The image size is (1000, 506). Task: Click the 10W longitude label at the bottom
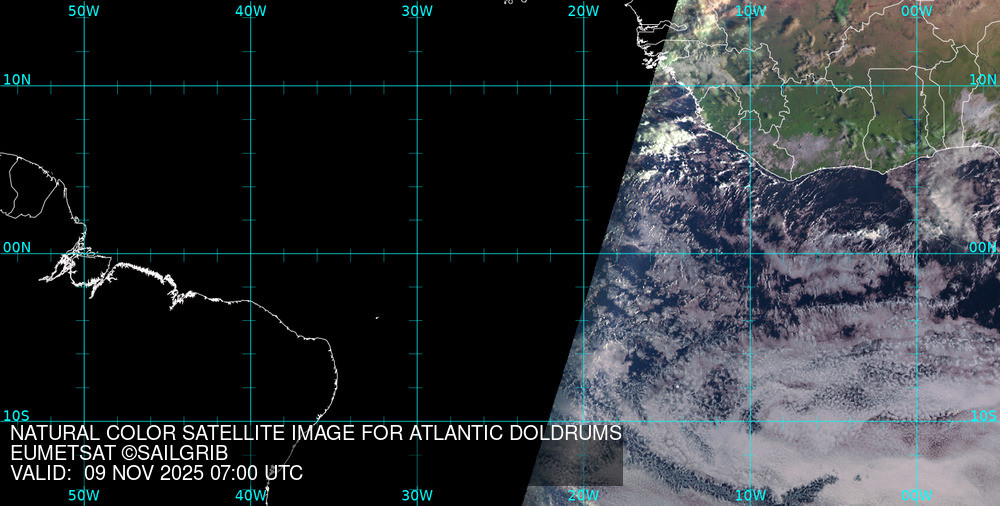point(750,495)
